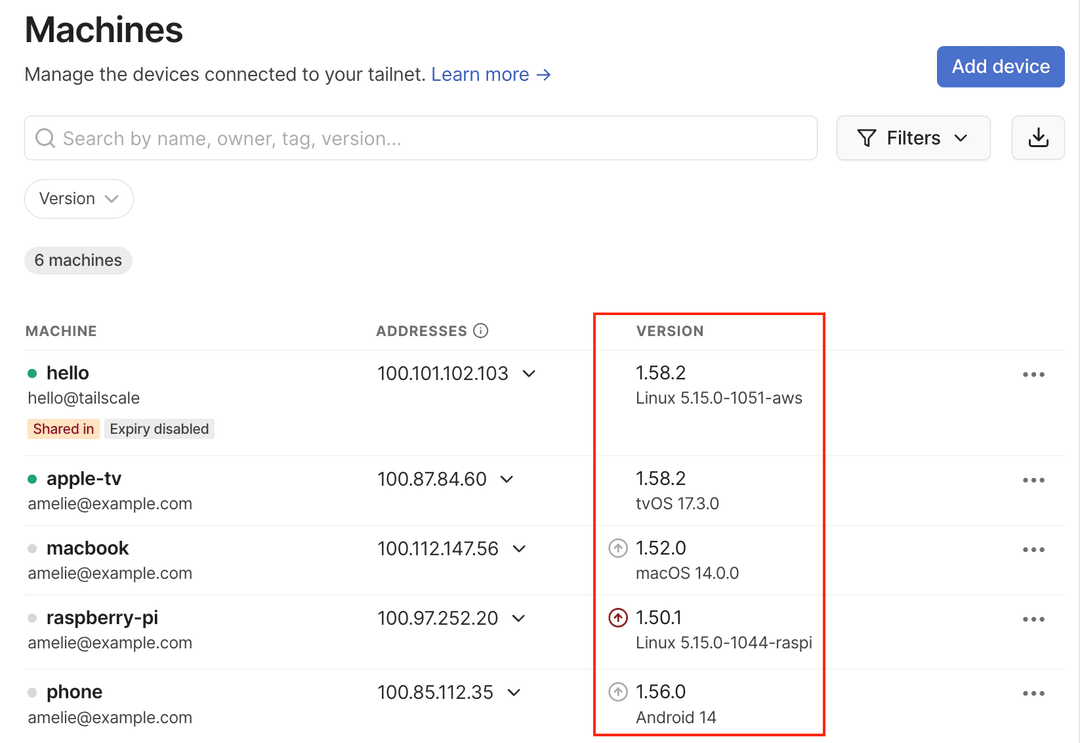
Task: Open the Filters dropdown
Action: (912, 138)
